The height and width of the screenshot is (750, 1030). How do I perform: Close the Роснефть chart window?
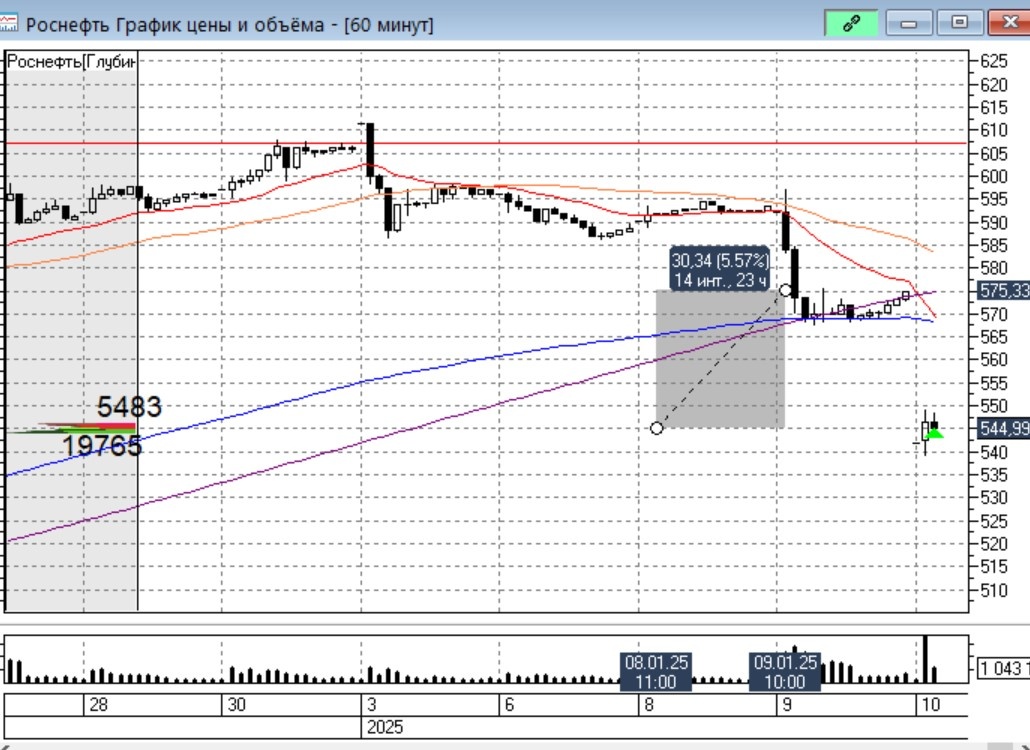tap(1010, 23)
